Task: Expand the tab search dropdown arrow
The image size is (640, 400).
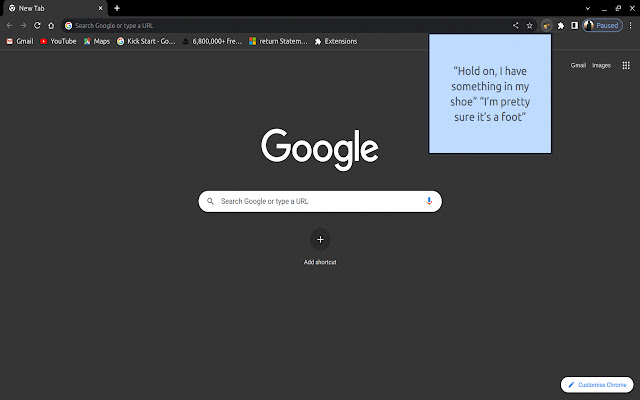Action: point(587,8)
